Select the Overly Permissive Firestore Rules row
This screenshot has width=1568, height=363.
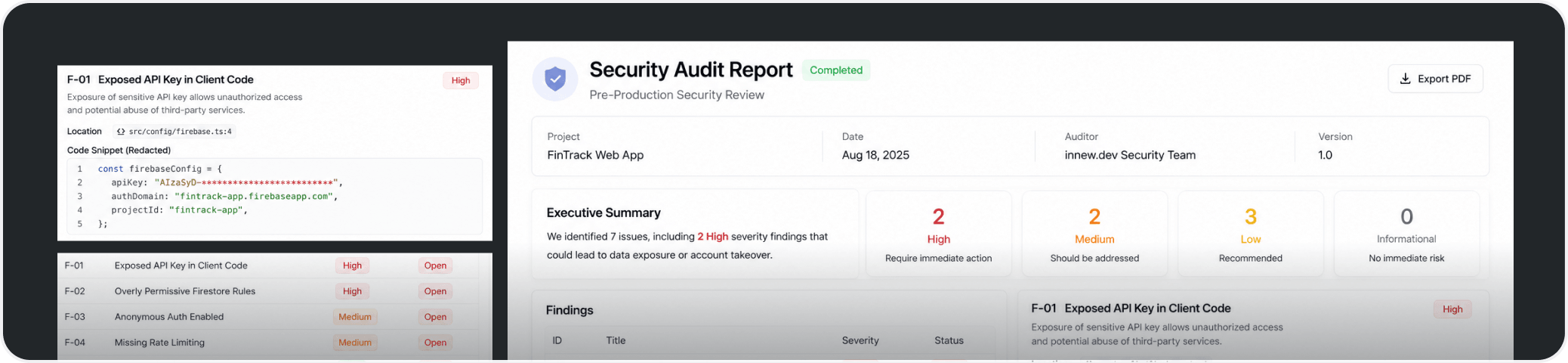[268, 291]
